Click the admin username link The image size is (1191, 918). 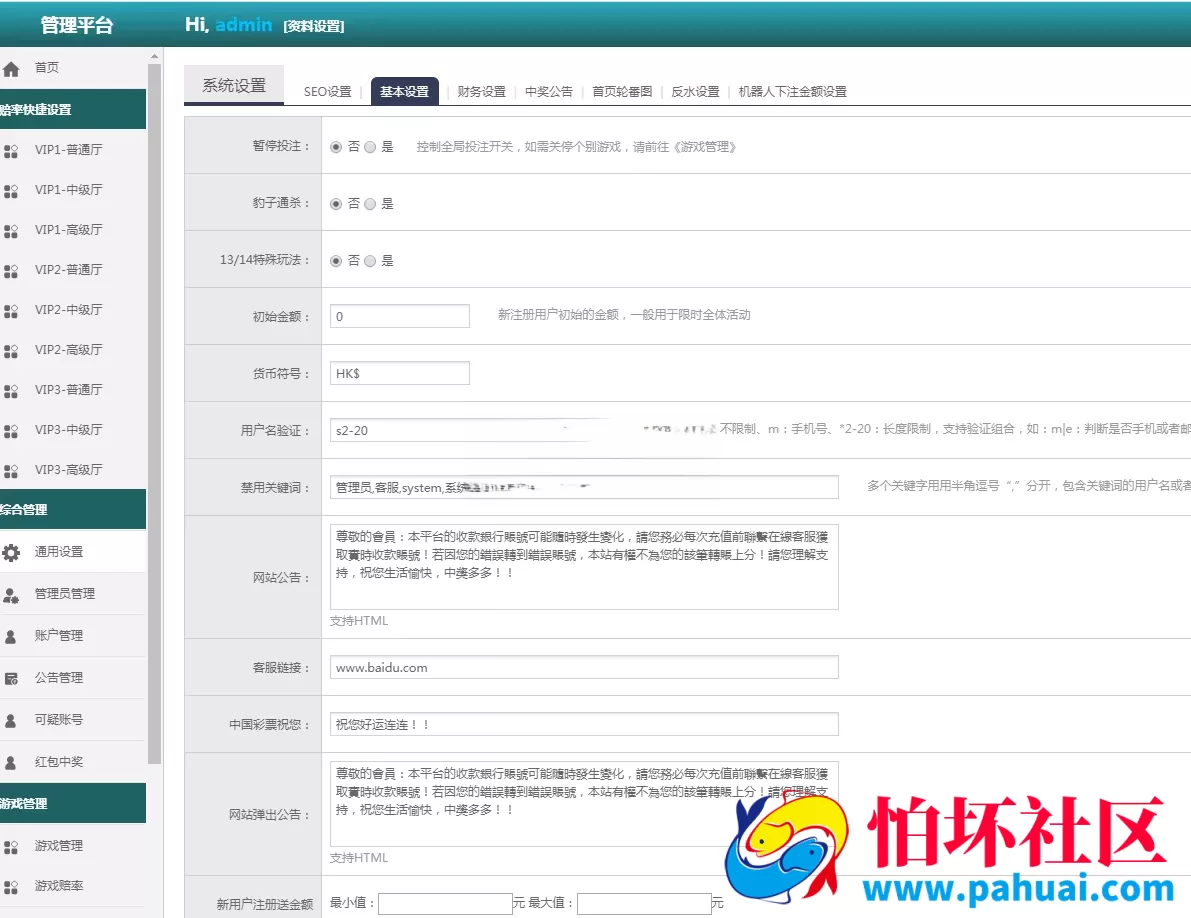pos(243,25)
